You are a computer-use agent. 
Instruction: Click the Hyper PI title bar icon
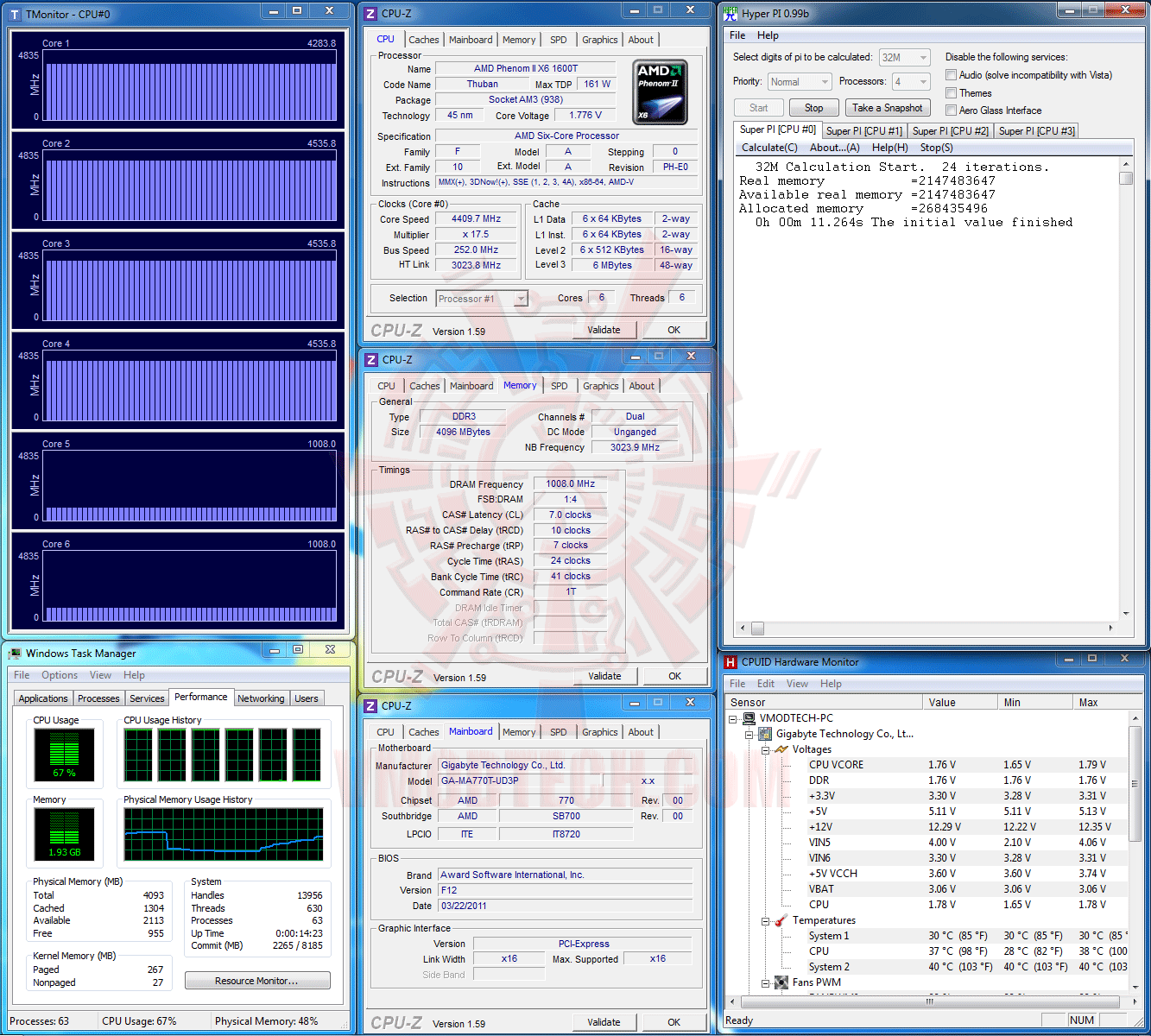[x=730, y=14]
